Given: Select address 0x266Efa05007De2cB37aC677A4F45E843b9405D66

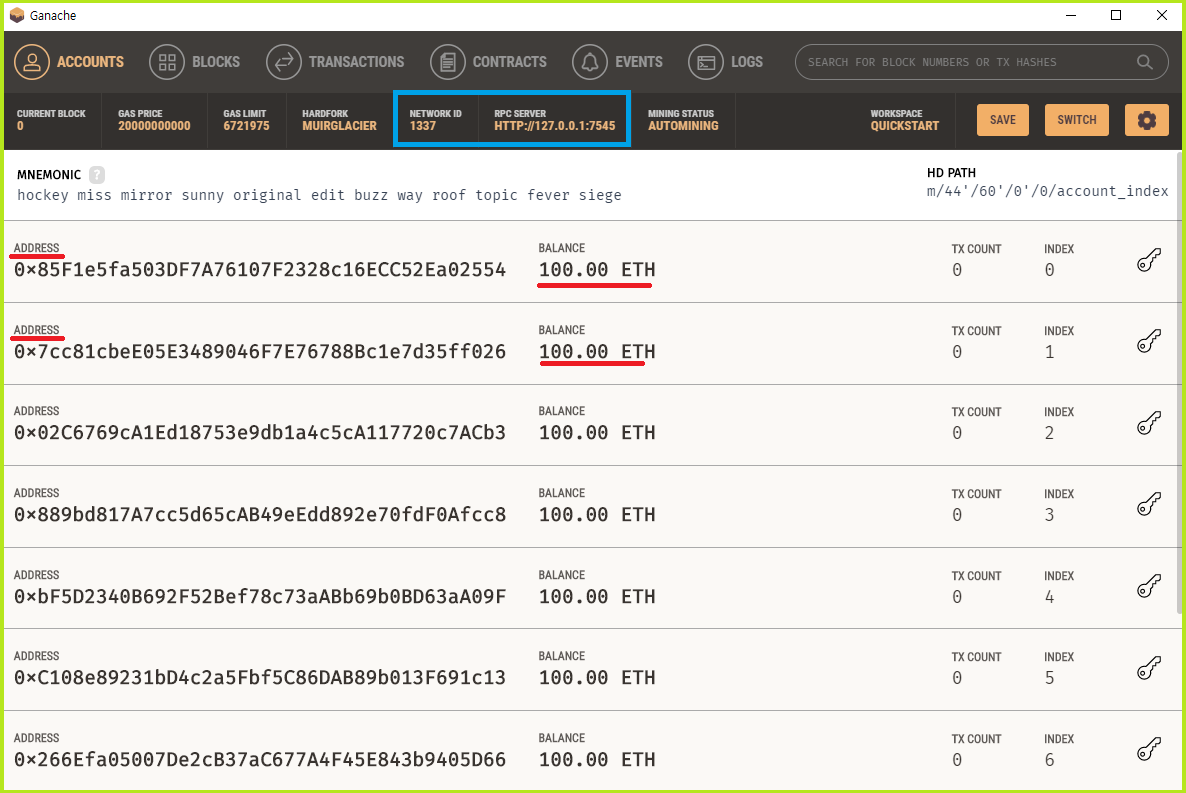Looking at the screenshot, I should point(259,760).
